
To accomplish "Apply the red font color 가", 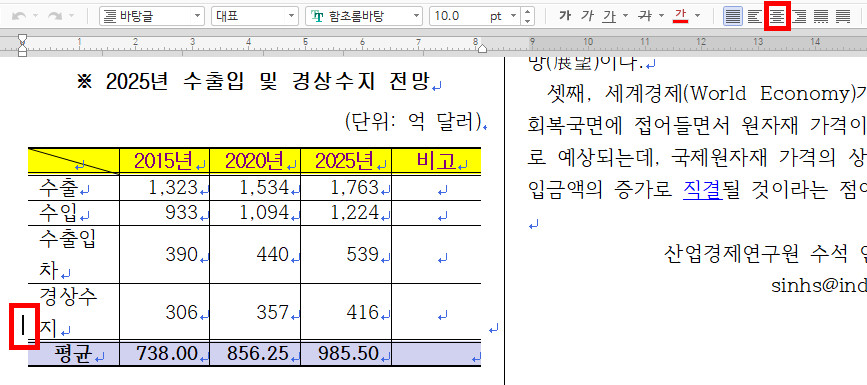I will pyautogui.click(x=680, y=16).
